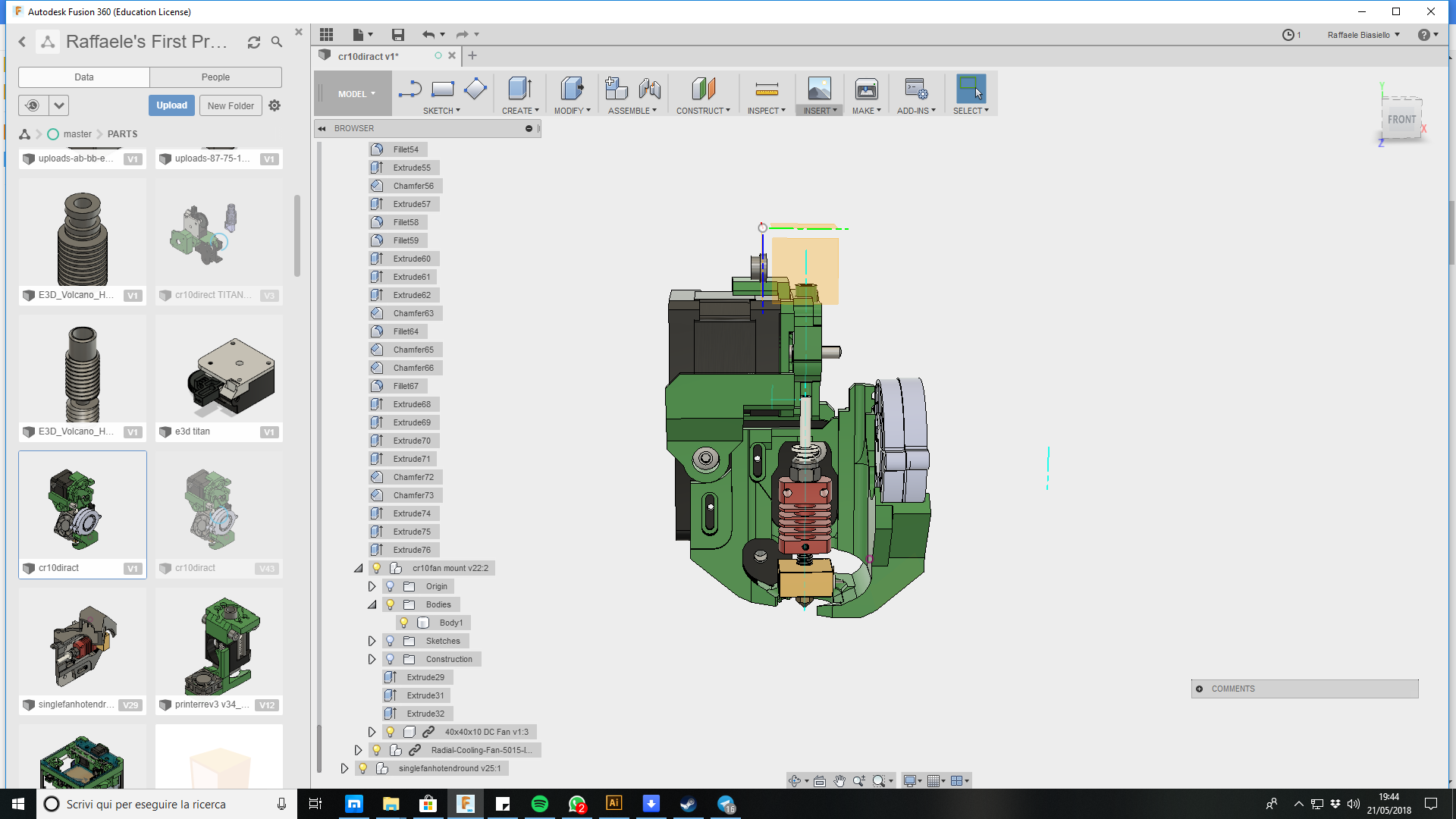Switch to the People tab
The width and height of the screenshot is (1456, 819).
215,77
